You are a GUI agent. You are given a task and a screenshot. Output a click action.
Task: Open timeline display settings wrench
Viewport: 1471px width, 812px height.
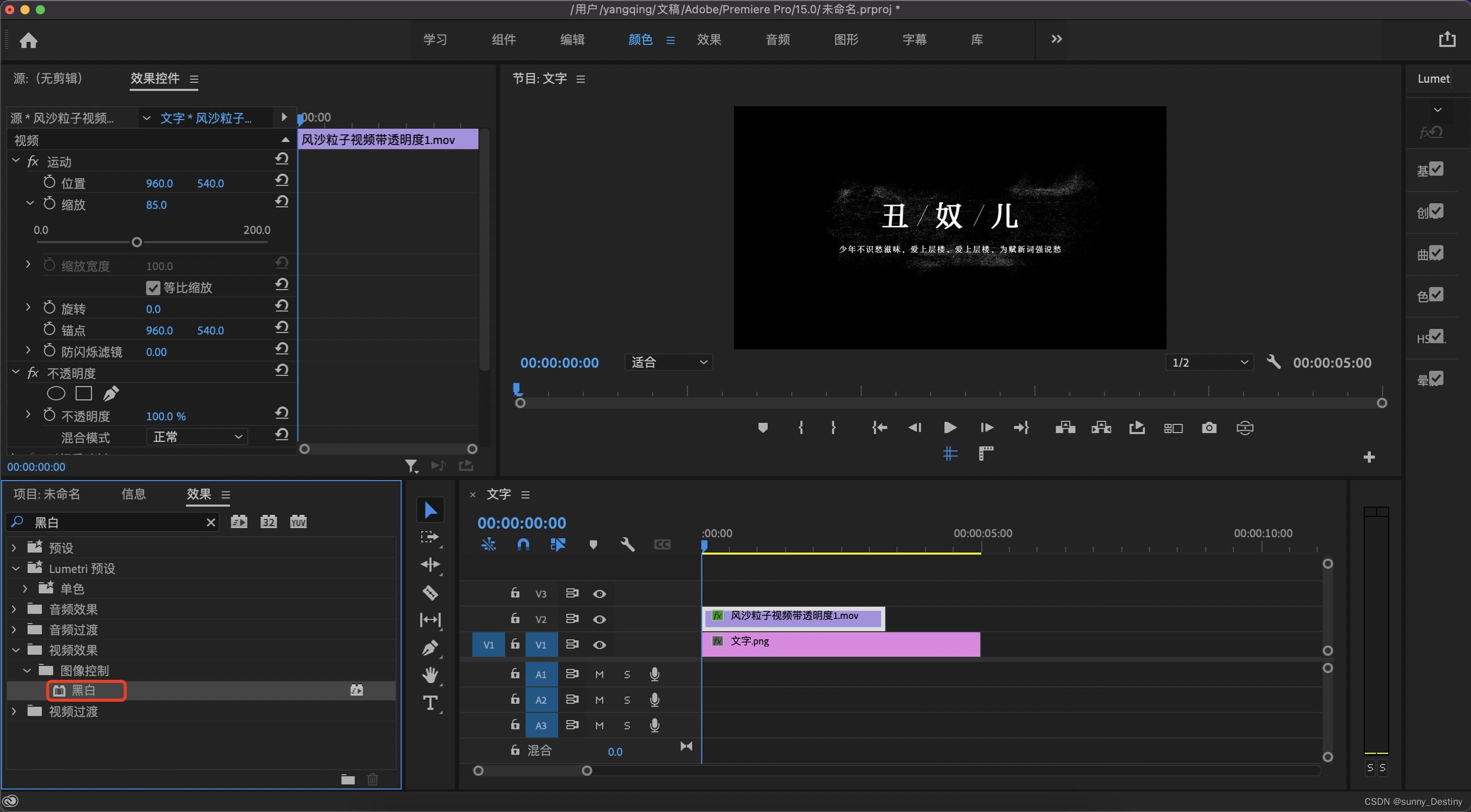(x=627, y=544)
